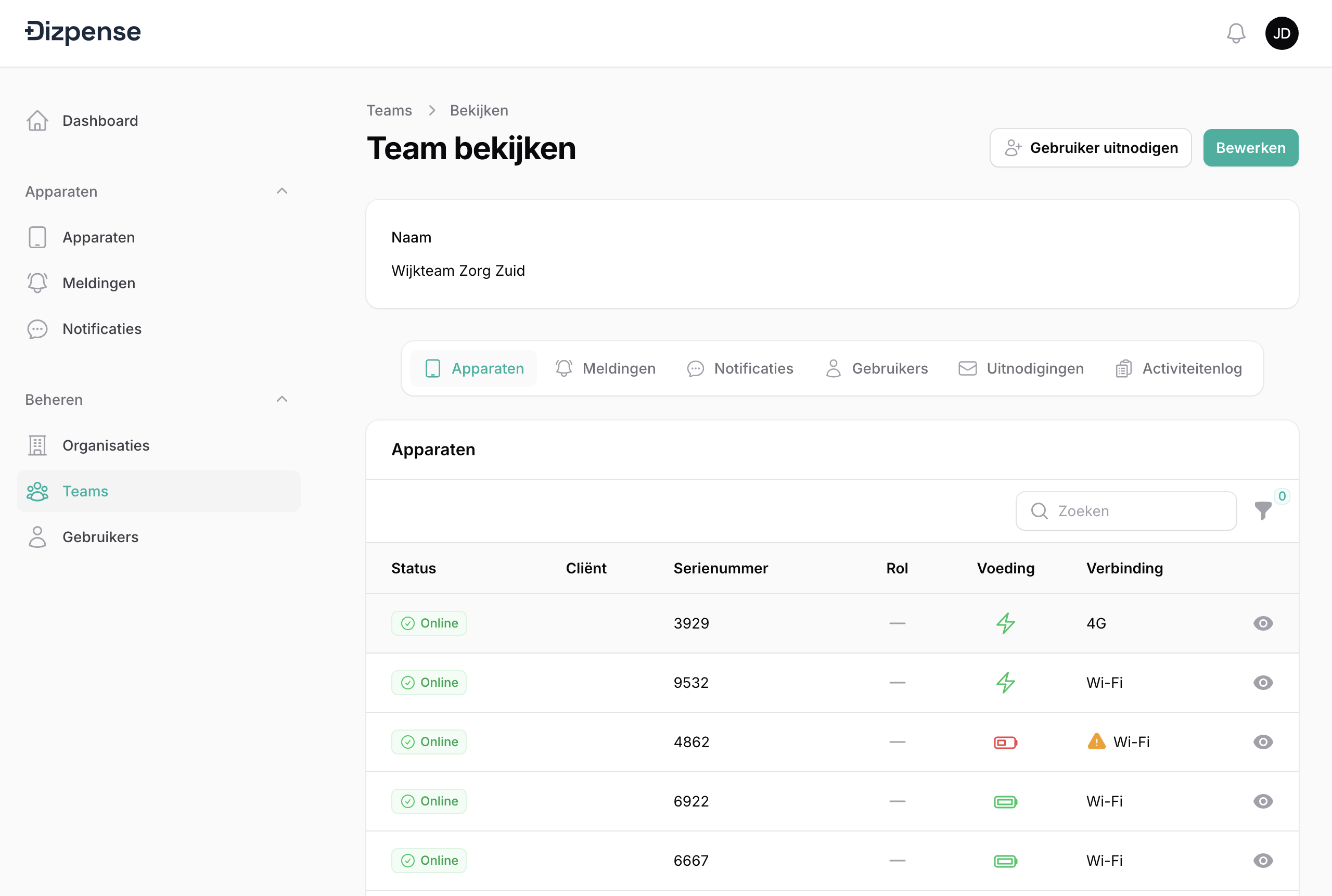
Task: Click the Teams breadcrumb link
Action: [x=389, y=110]
